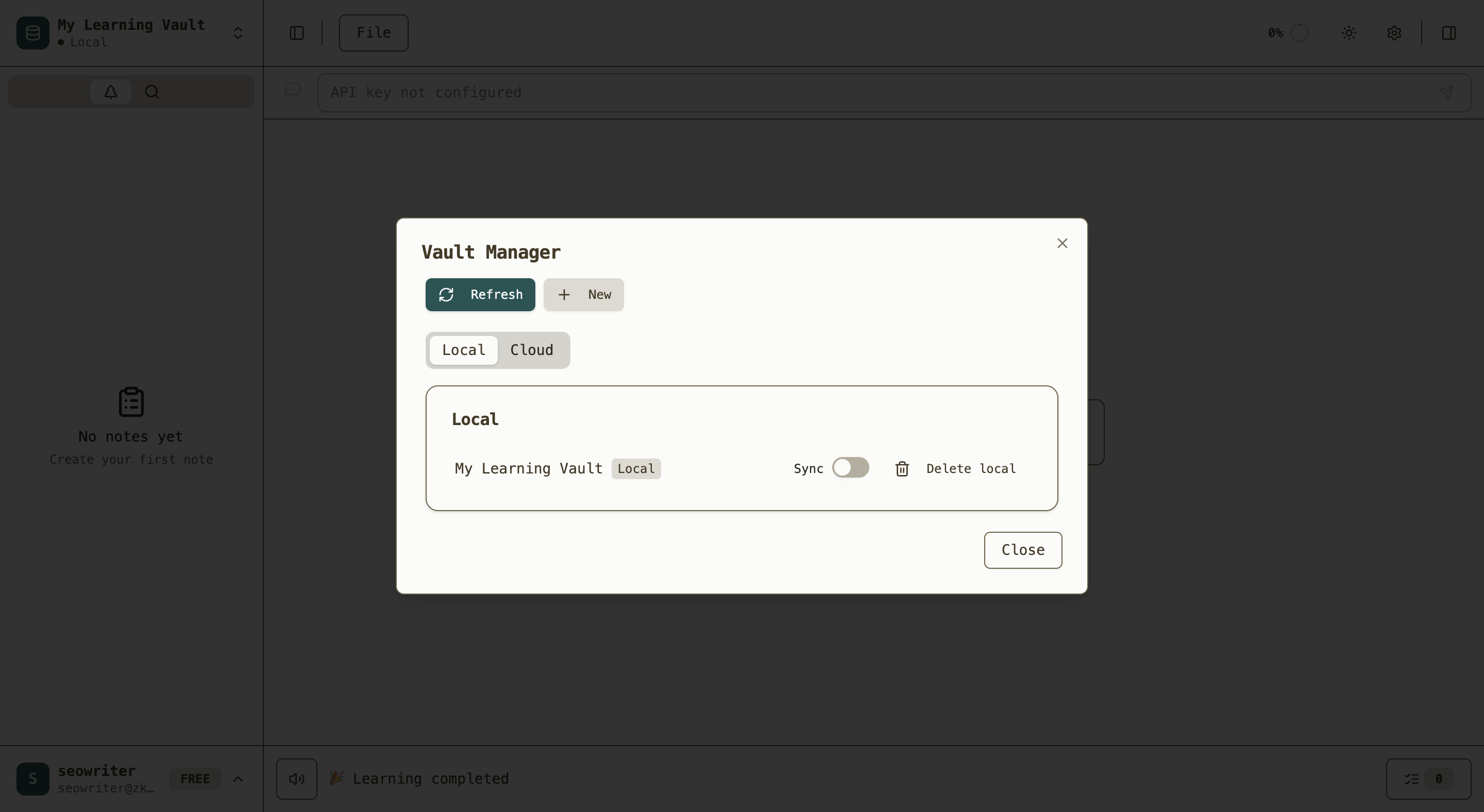Click the Close button in the dialog
Screen dimensions: 1484x812
pos(1022,550)
